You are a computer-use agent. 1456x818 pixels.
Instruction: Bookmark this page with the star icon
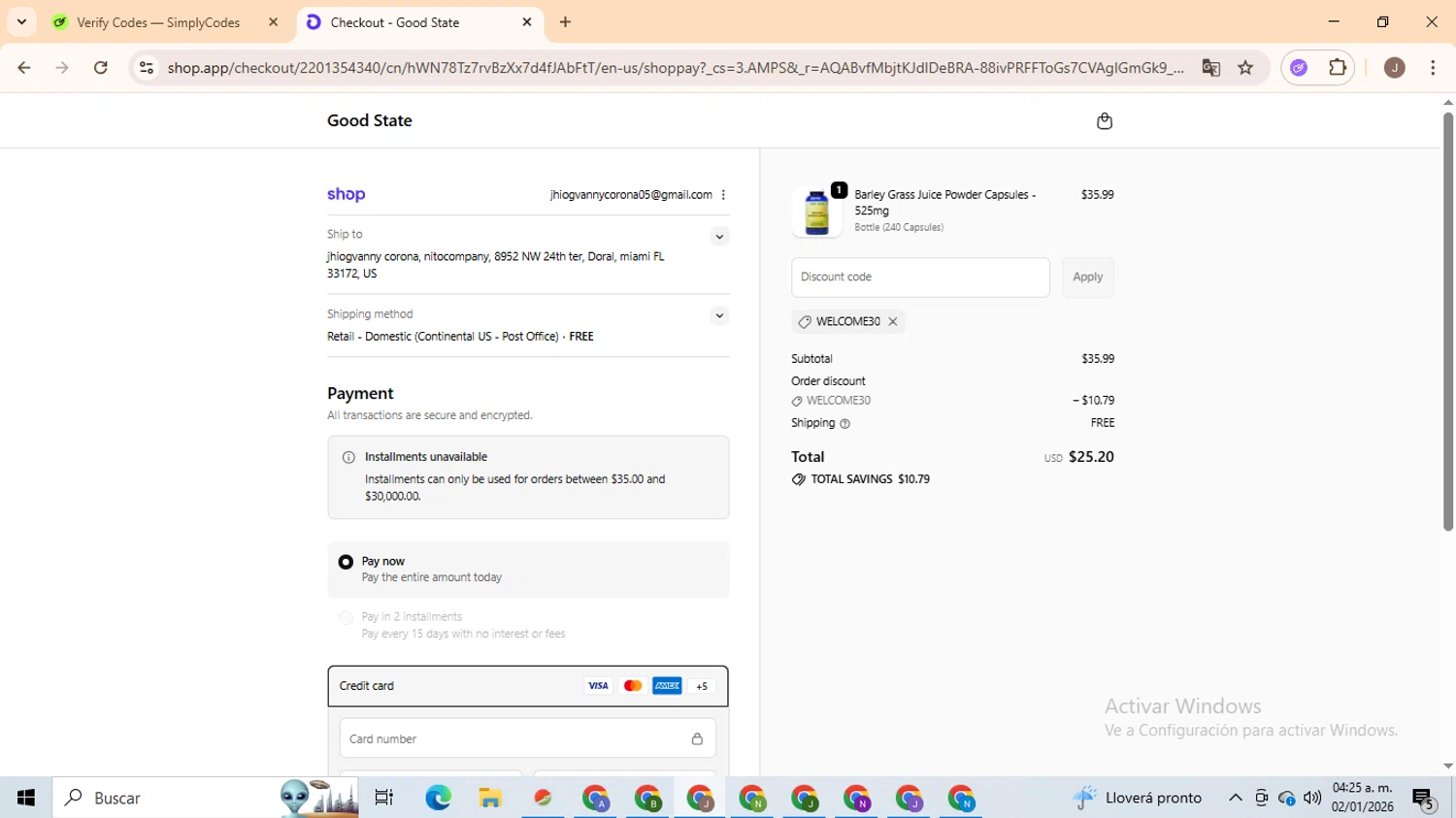pos(1245,68)
